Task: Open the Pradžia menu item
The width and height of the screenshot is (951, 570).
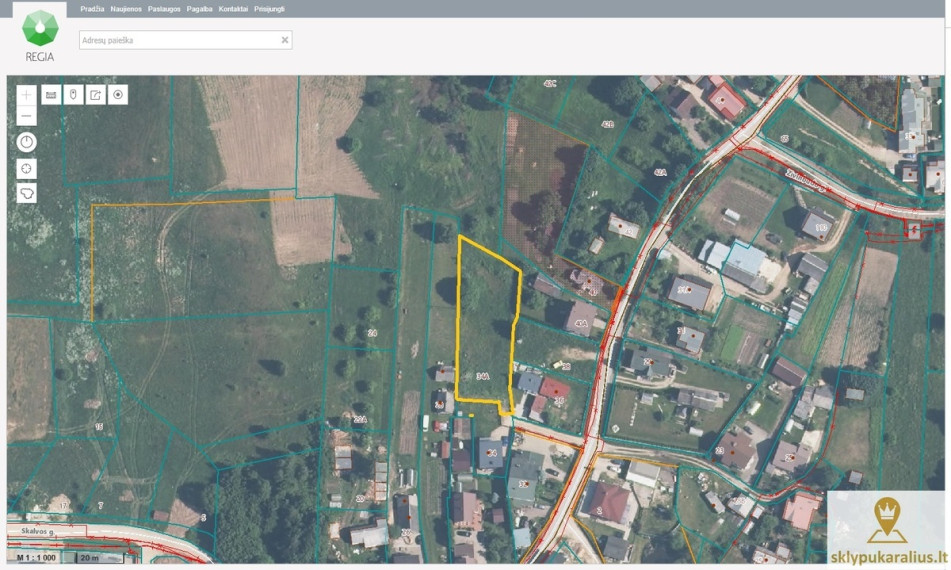Action: tap(92, 9)
